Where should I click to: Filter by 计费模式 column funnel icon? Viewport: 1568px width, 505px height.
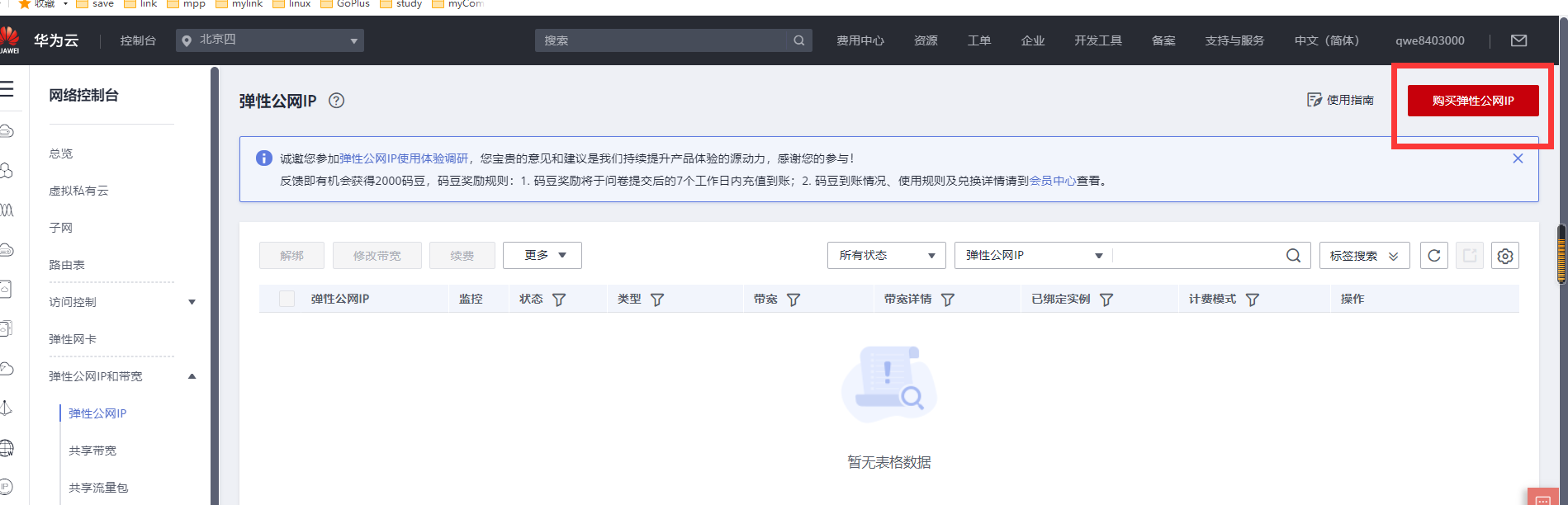click(1253, 300)
